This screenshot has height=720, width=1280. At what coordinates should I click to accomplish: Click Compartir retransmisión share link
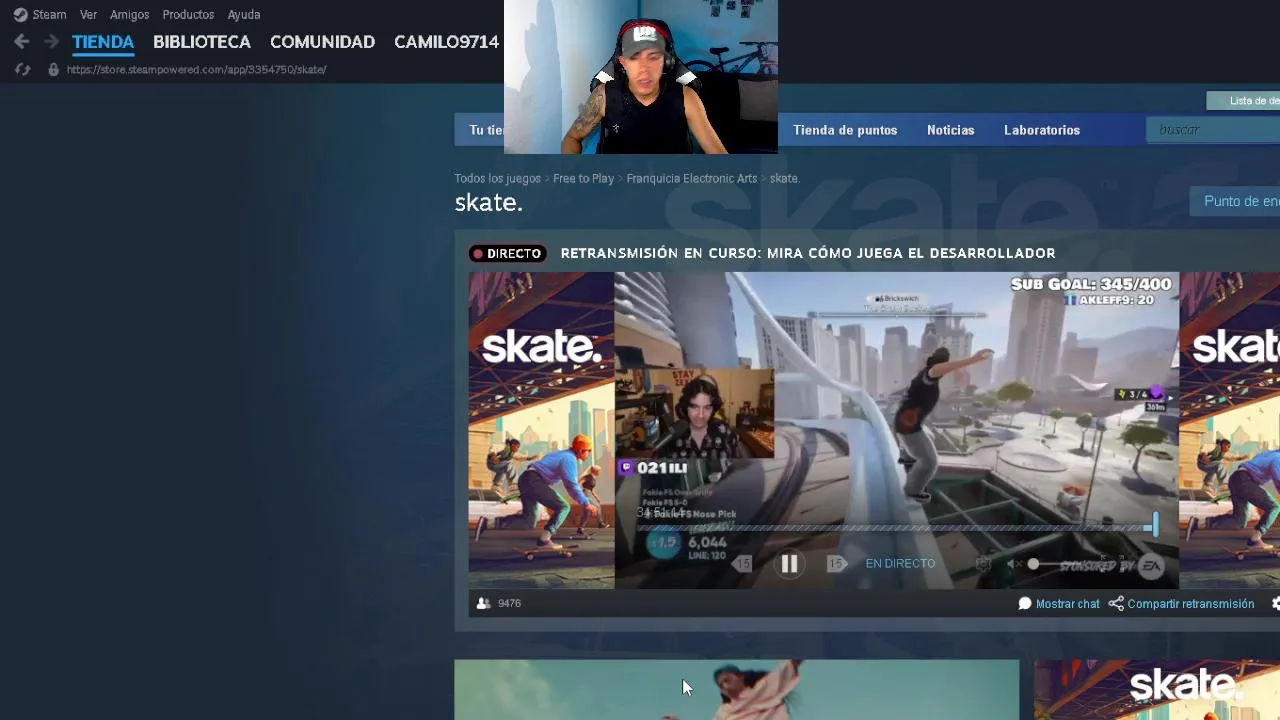[x=1190, y=604]
